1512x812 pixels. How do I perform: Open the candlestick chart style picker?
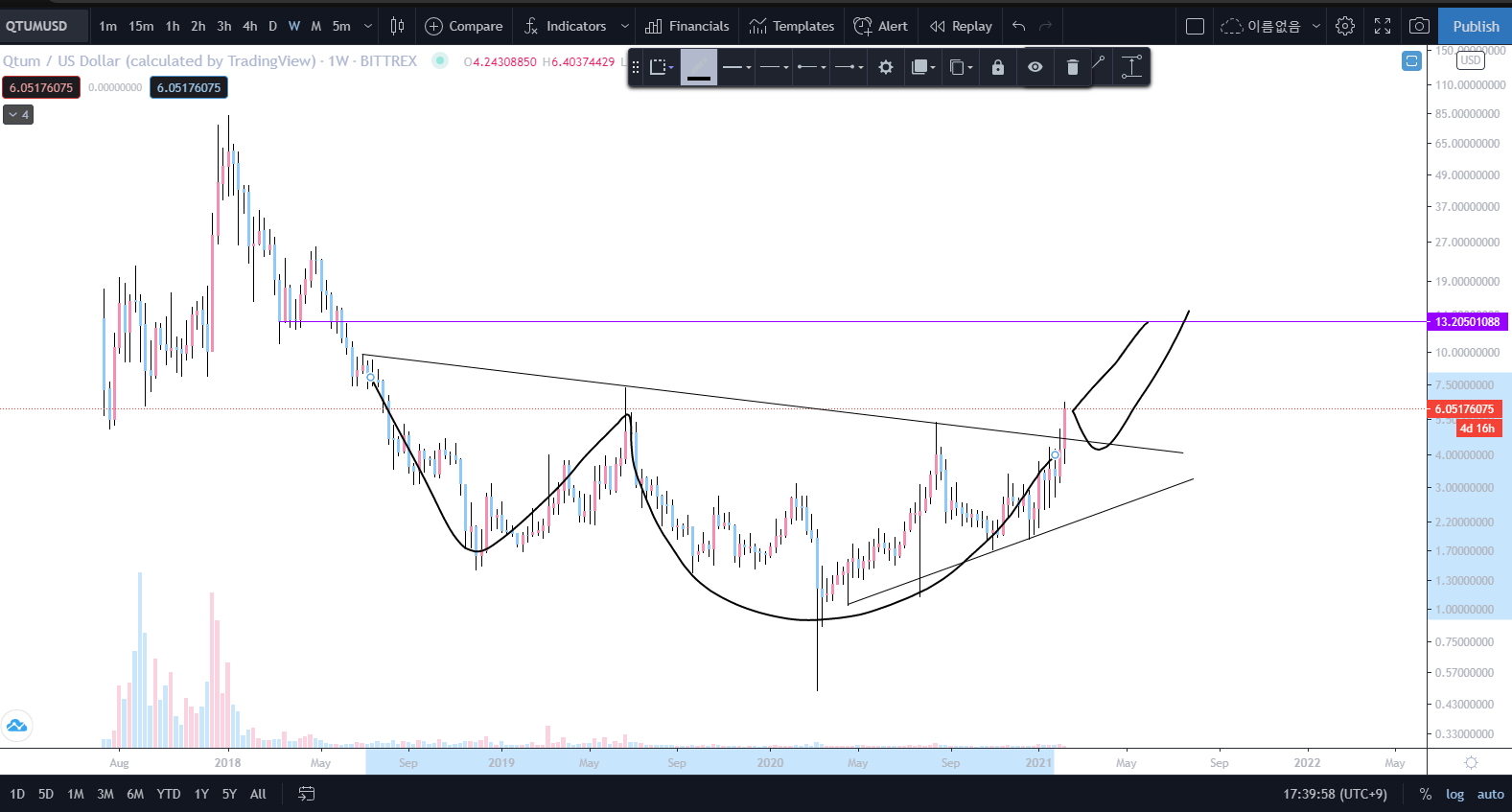tap(397, 26)
